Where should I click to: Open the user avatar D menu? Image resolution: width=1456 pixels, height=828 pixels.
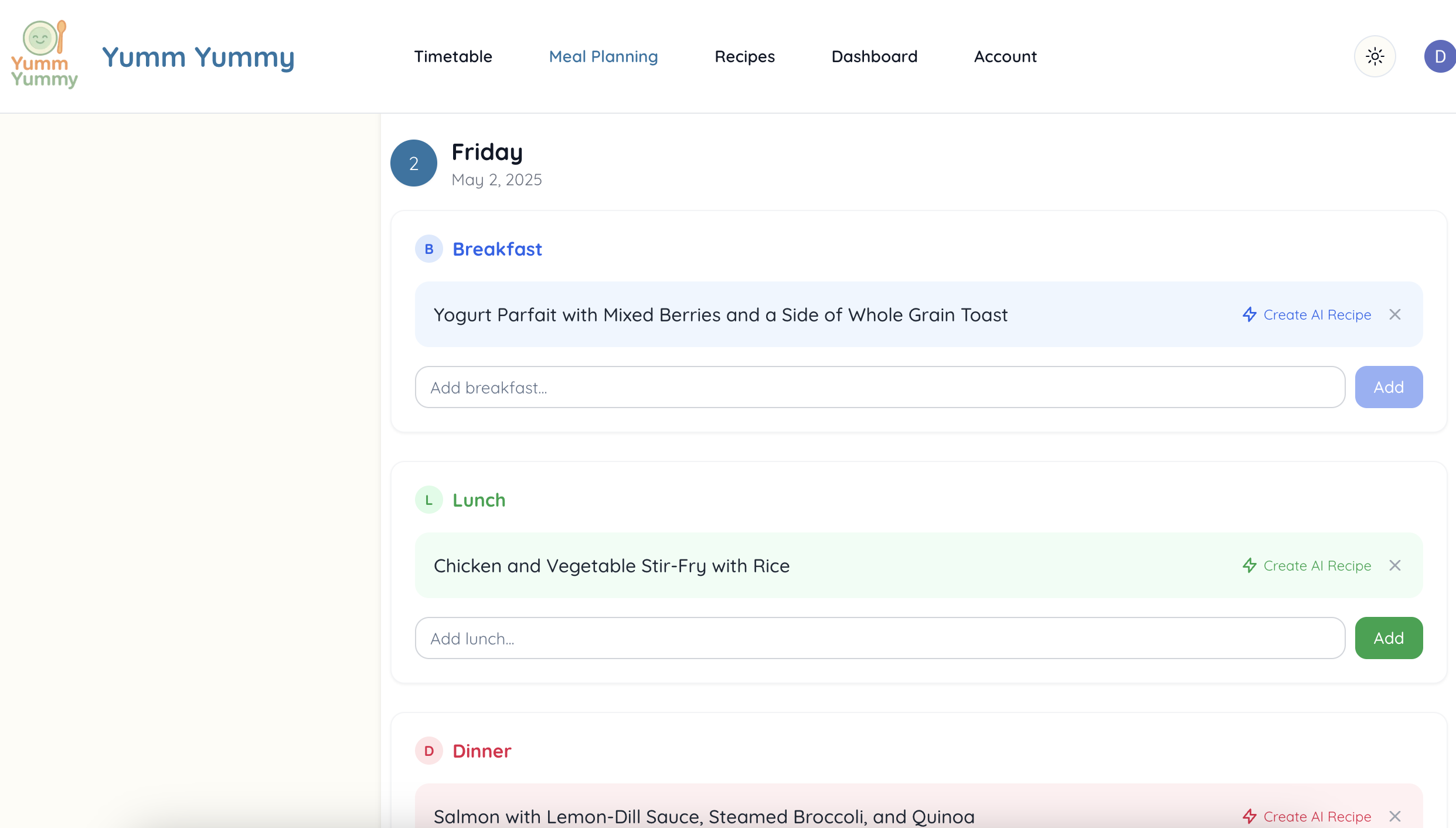point(1439,56)
